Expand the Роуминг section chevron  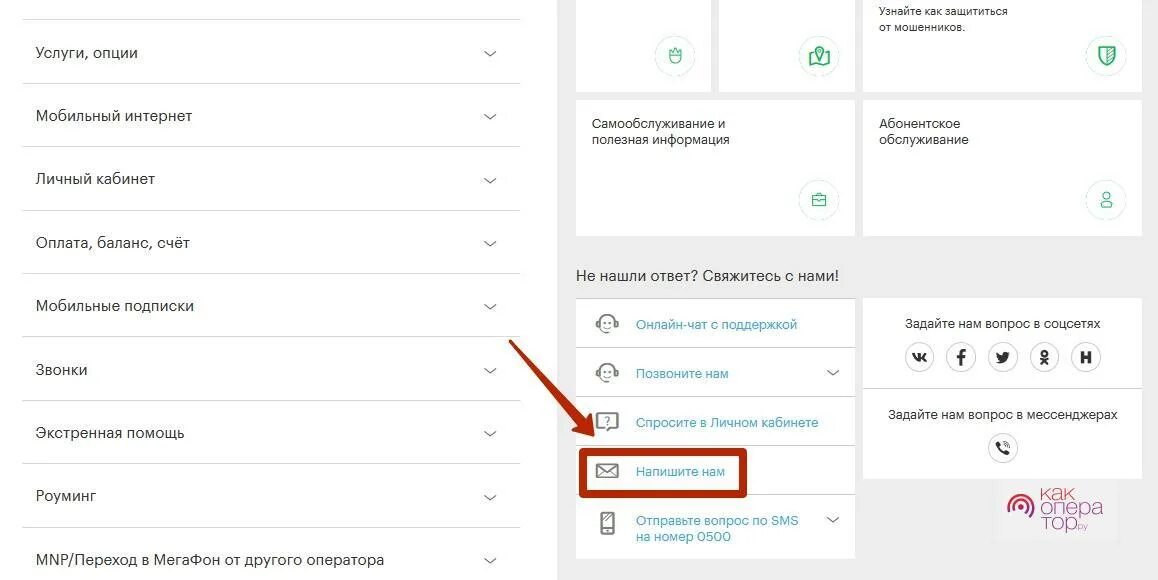click(490, 497)
